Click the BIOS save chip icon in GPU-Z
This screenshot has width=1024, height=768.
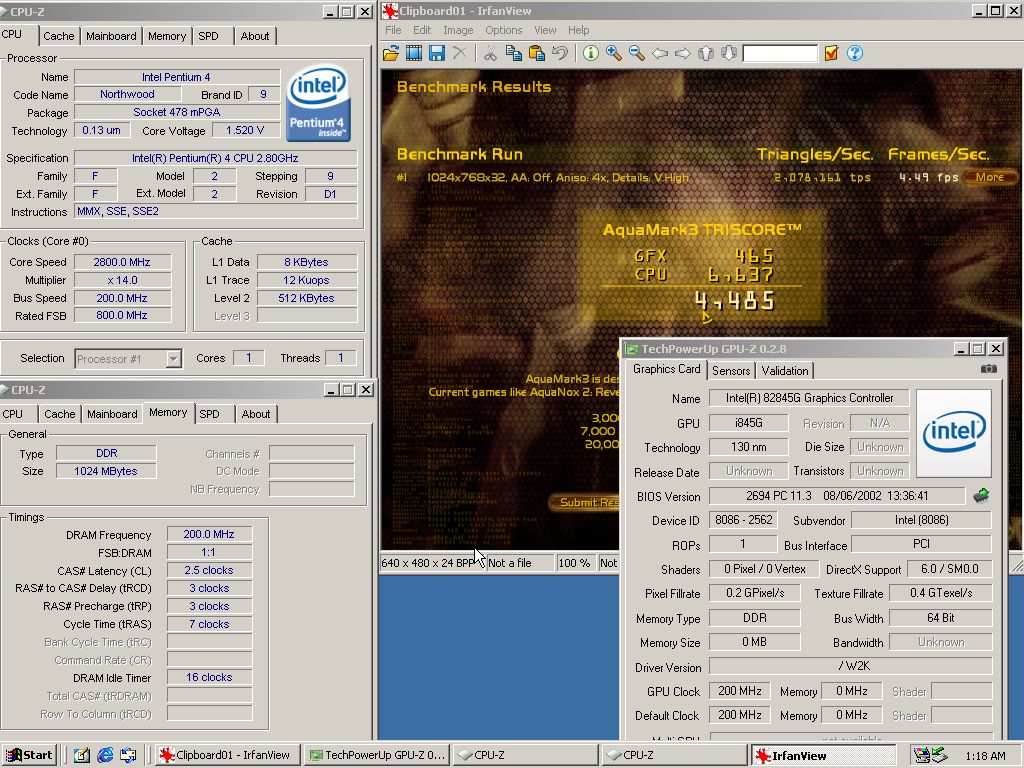(x=981, y=496)
